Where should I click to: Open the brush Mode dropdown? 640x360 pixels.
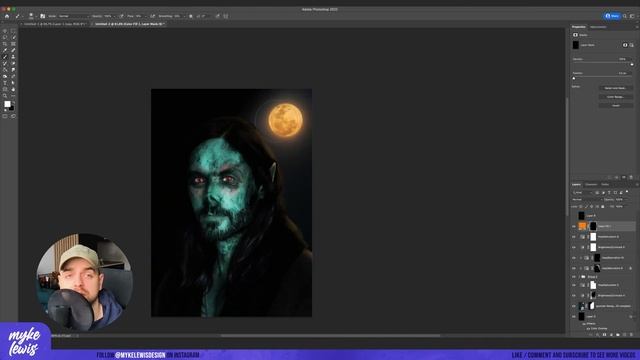point(73,16)
